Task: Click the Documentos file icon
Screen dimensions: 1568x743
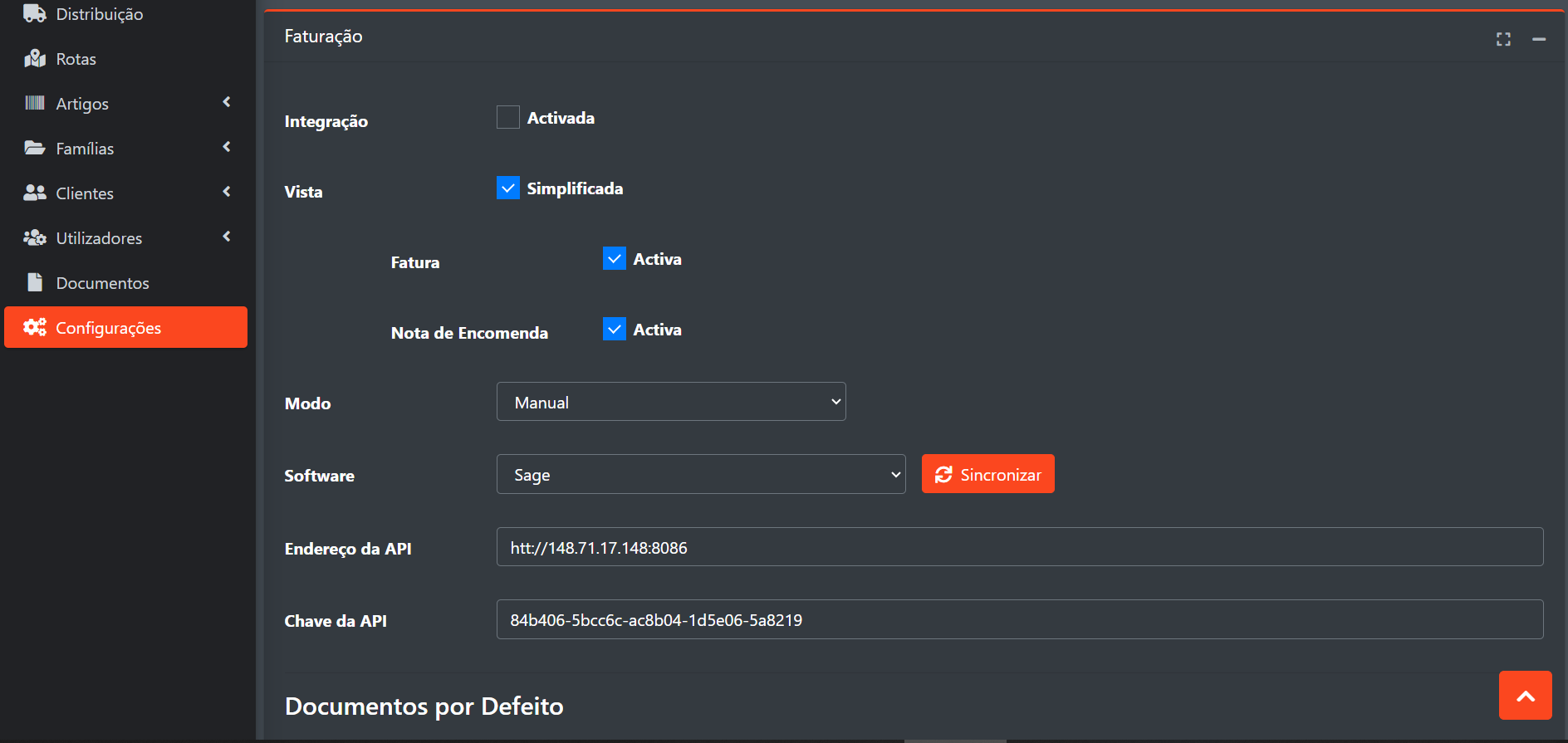Action: 35,283
